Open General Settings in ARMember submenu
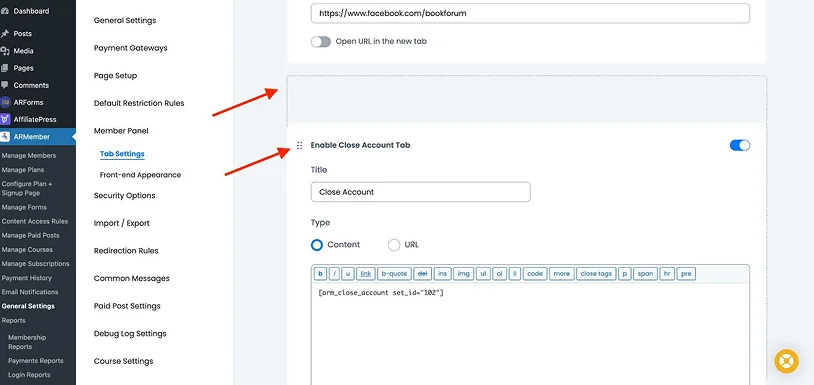814x385 pixels. click(28, 306)
